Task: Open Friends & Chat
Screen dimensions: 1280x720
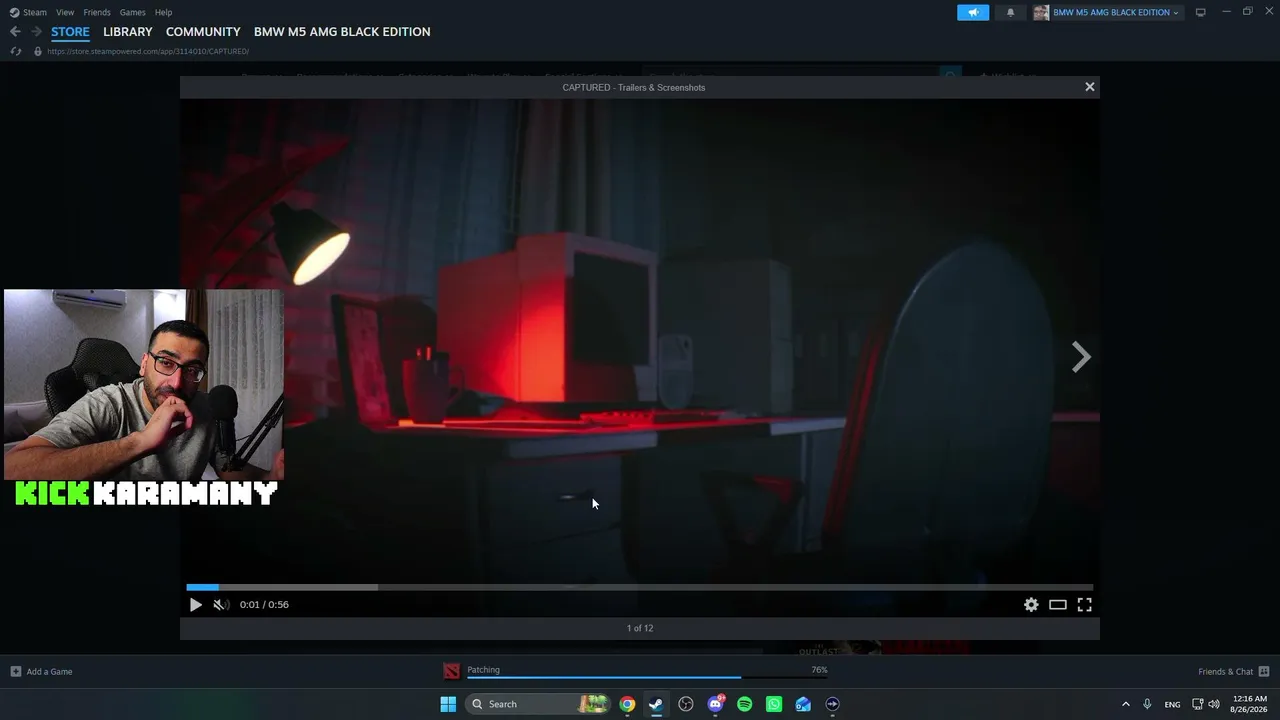Action: pyautogui.click(x=1234, y=672)
